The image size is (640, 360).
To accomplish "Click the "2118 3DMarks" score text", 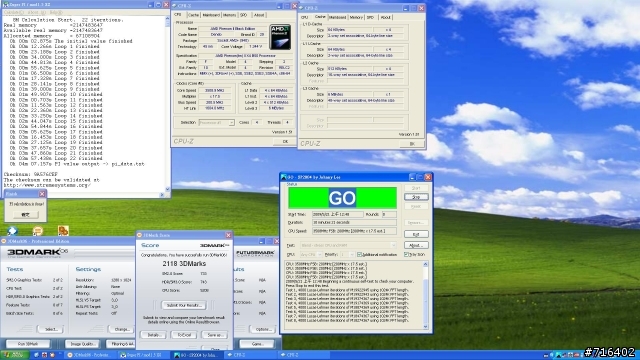I will click(x=184, y=264).
